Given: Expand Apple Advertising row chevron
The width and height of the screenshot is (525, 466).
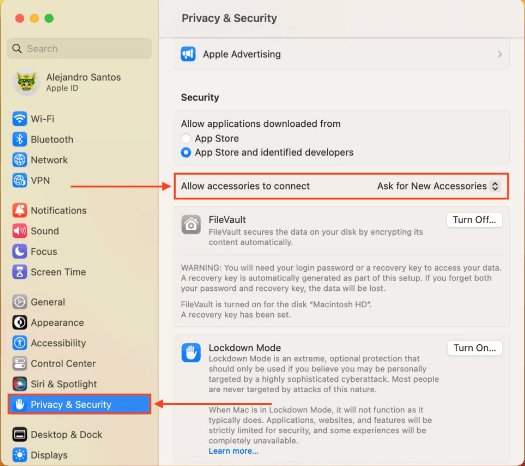Looking at the screenshot, I should click(x=500, y=54).
